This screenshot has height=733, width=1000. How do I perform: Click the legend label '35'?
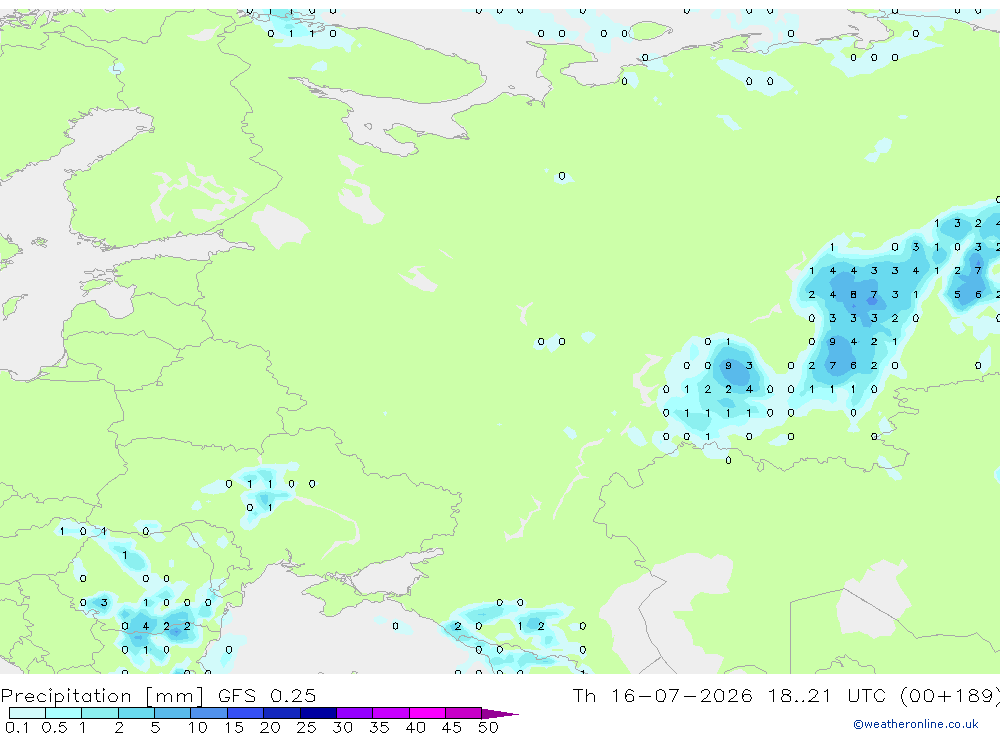(x=379, y=727)
